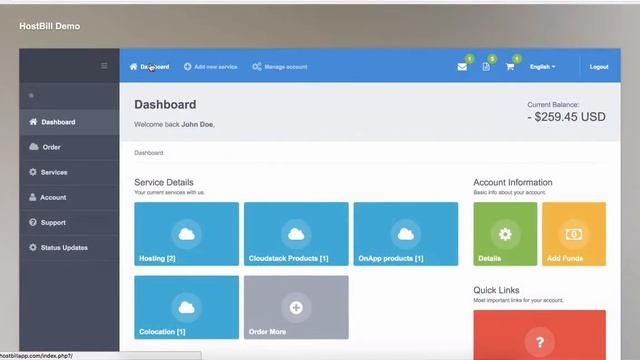Click the plus icon on Order More tile
Image resolution: width=640 pixels, height=360 pixels.
[x=296, y=308]
